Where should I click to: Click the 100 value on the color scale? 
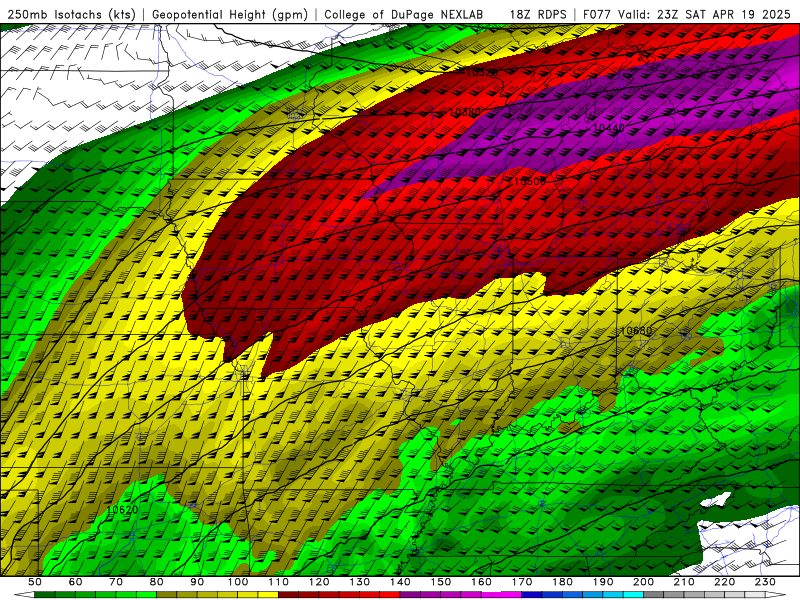pos(238,582)
